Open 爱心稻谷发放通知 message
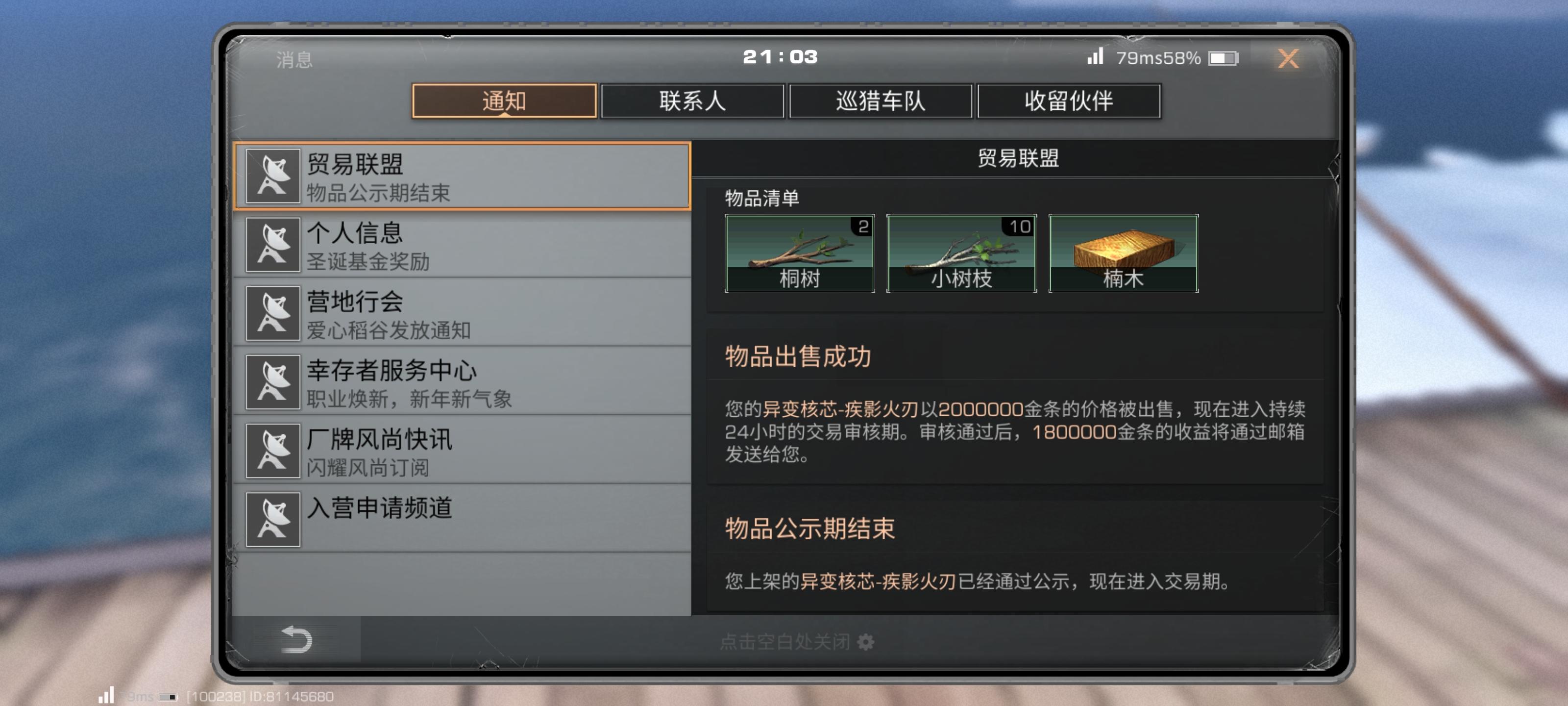 pyautogui.click(x=462, y=314)
